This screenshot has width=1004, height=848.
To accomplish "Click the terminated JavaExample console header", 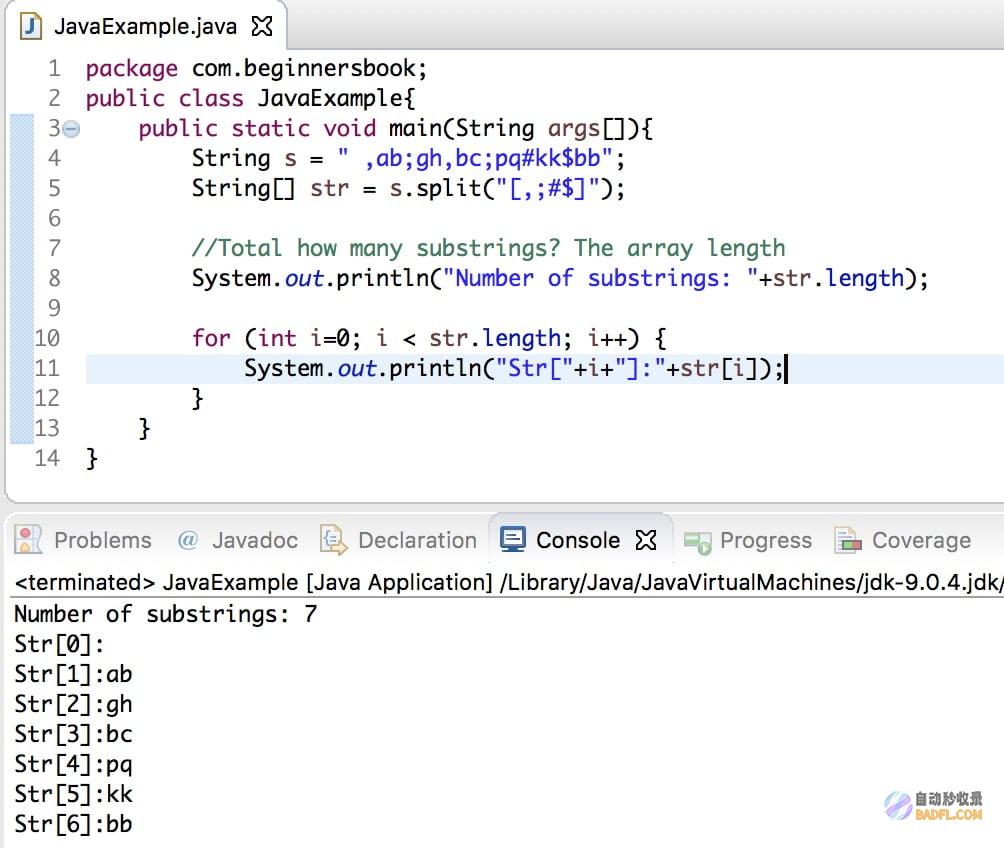I will tap(508, 582).
